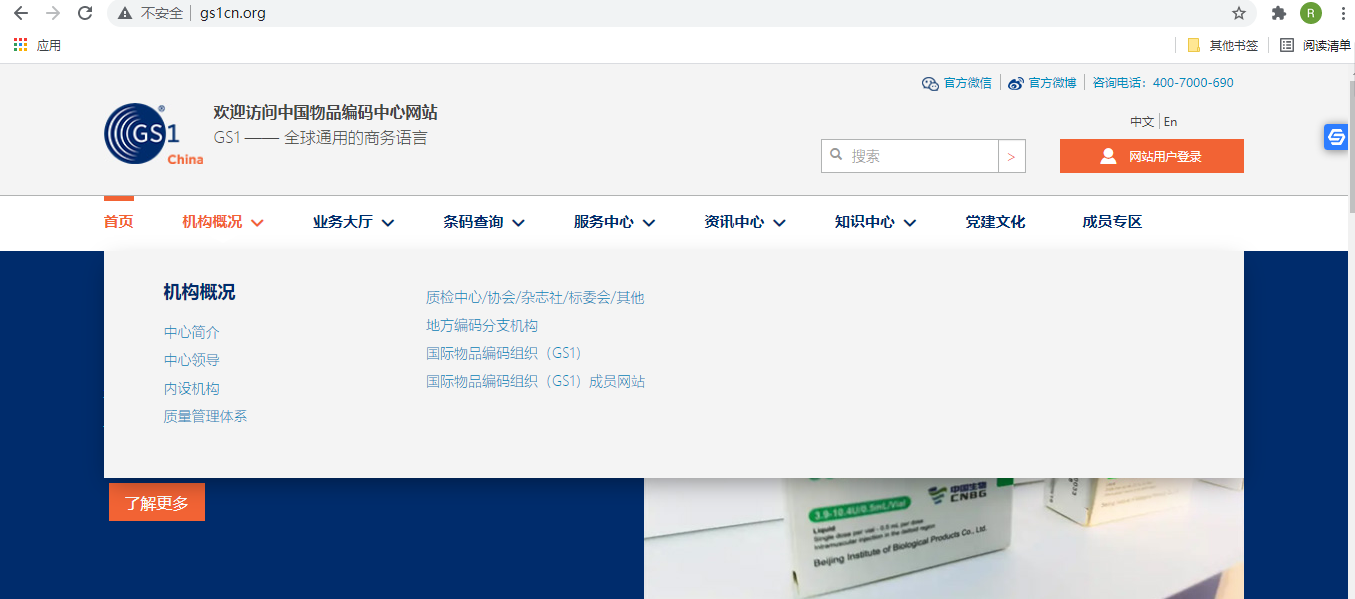Switch site language to En

[1170, 121]
